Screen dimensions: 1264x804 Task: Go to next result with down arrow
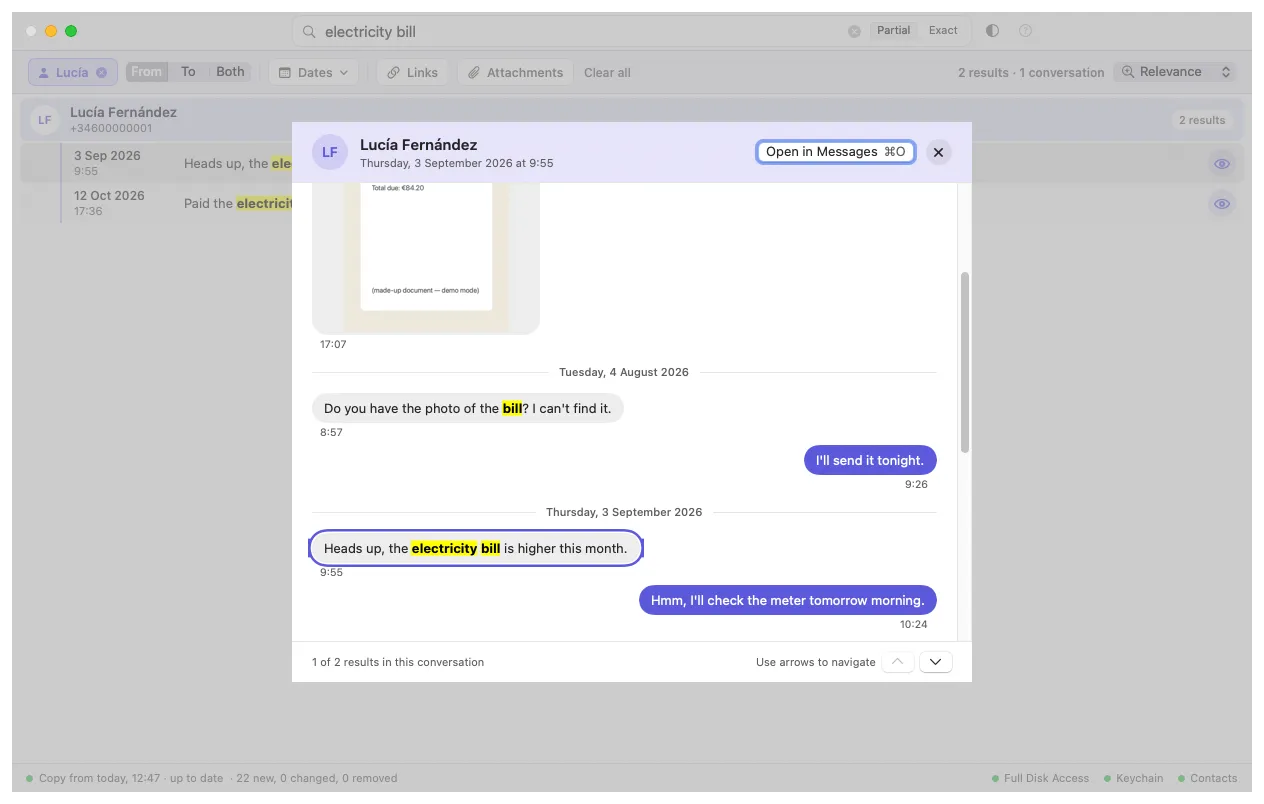tap(936, 662)
